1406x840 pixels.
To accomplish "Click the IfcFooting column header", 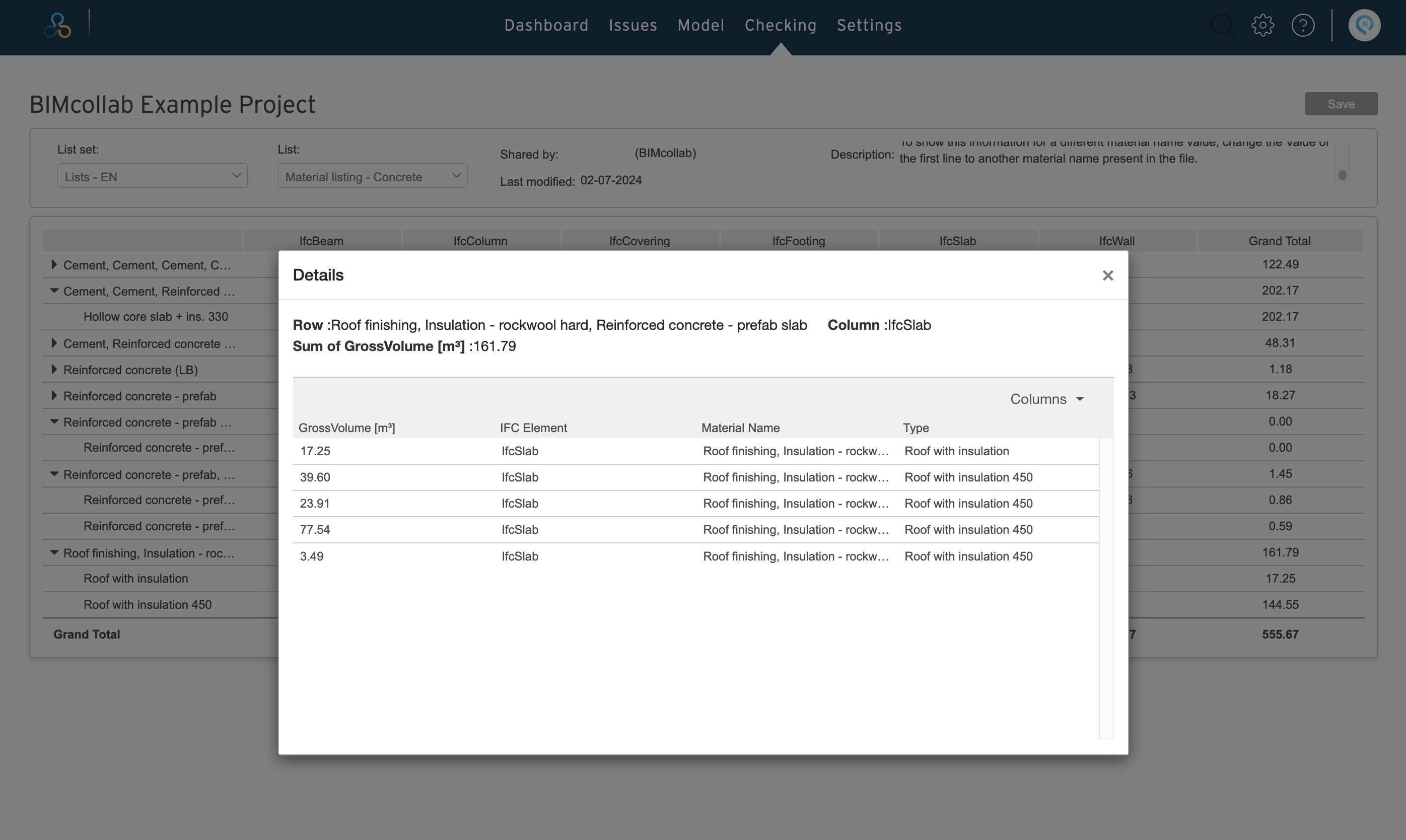I will [799, 241].
